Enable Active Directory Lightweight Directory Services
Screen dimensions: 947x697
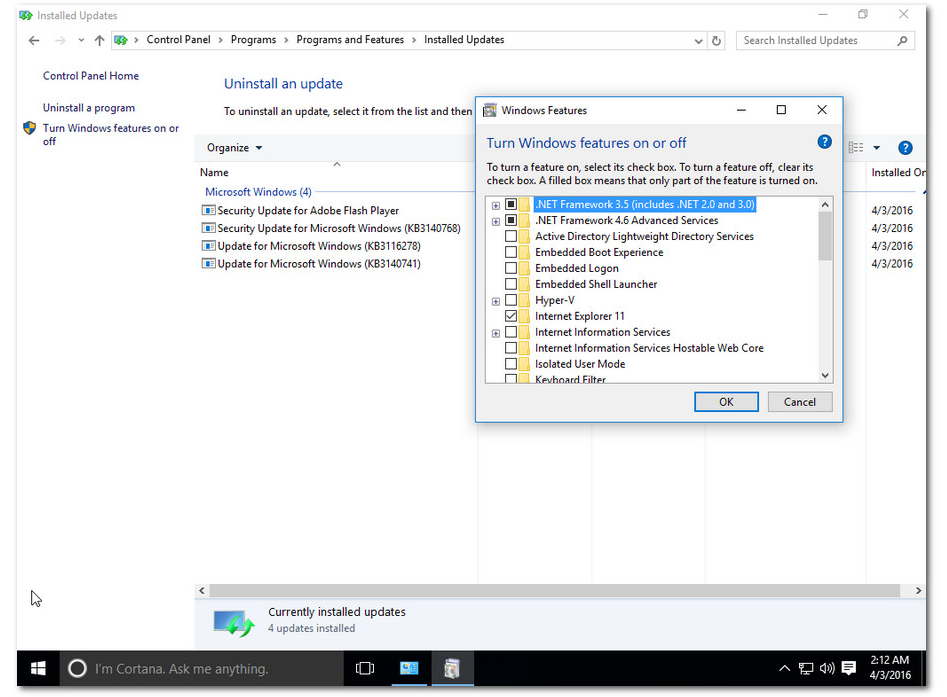511,236
